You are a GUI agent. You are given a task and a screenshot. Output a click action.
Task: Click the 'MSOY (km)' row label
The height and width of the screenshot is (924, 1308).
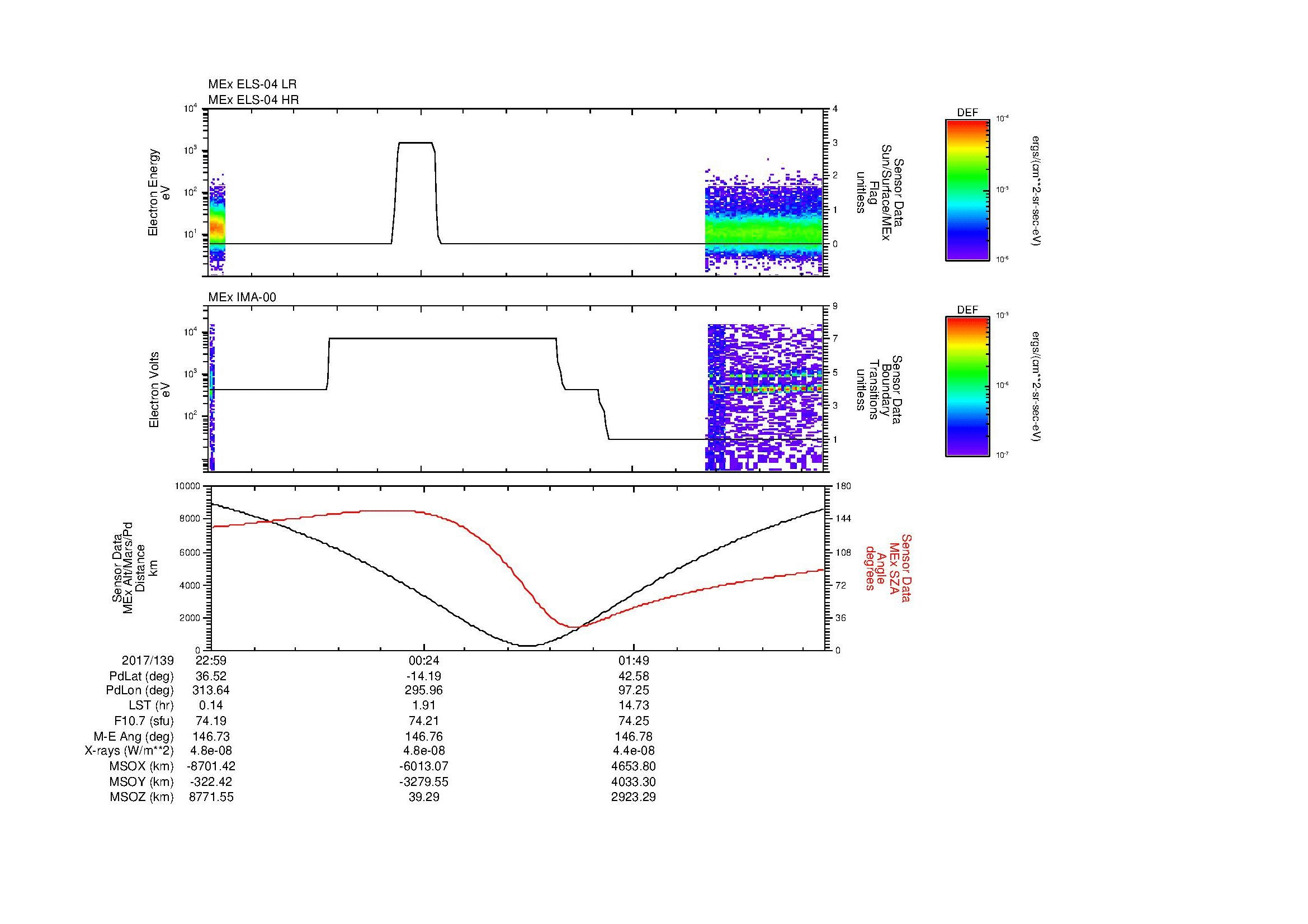pos(143,781)
